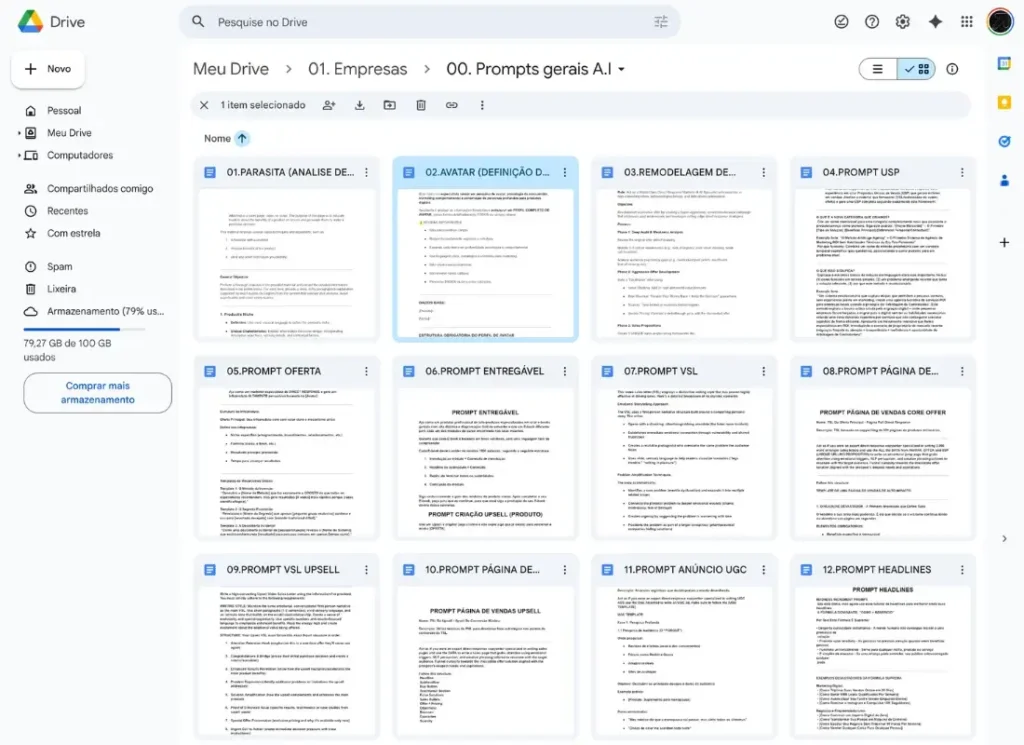Screen dimensions: 1024x745
Task: Open the Gemini sparkle icon in header
Action: 935,22
